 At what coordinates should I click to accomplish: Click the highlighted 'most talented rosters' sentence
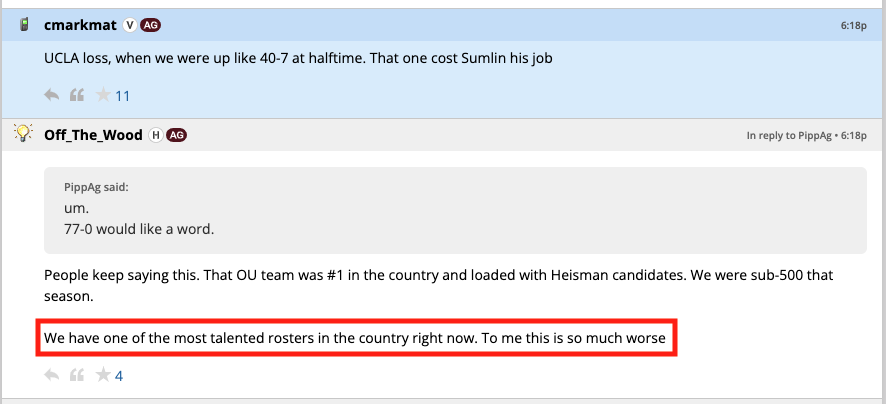coord(357,338)
